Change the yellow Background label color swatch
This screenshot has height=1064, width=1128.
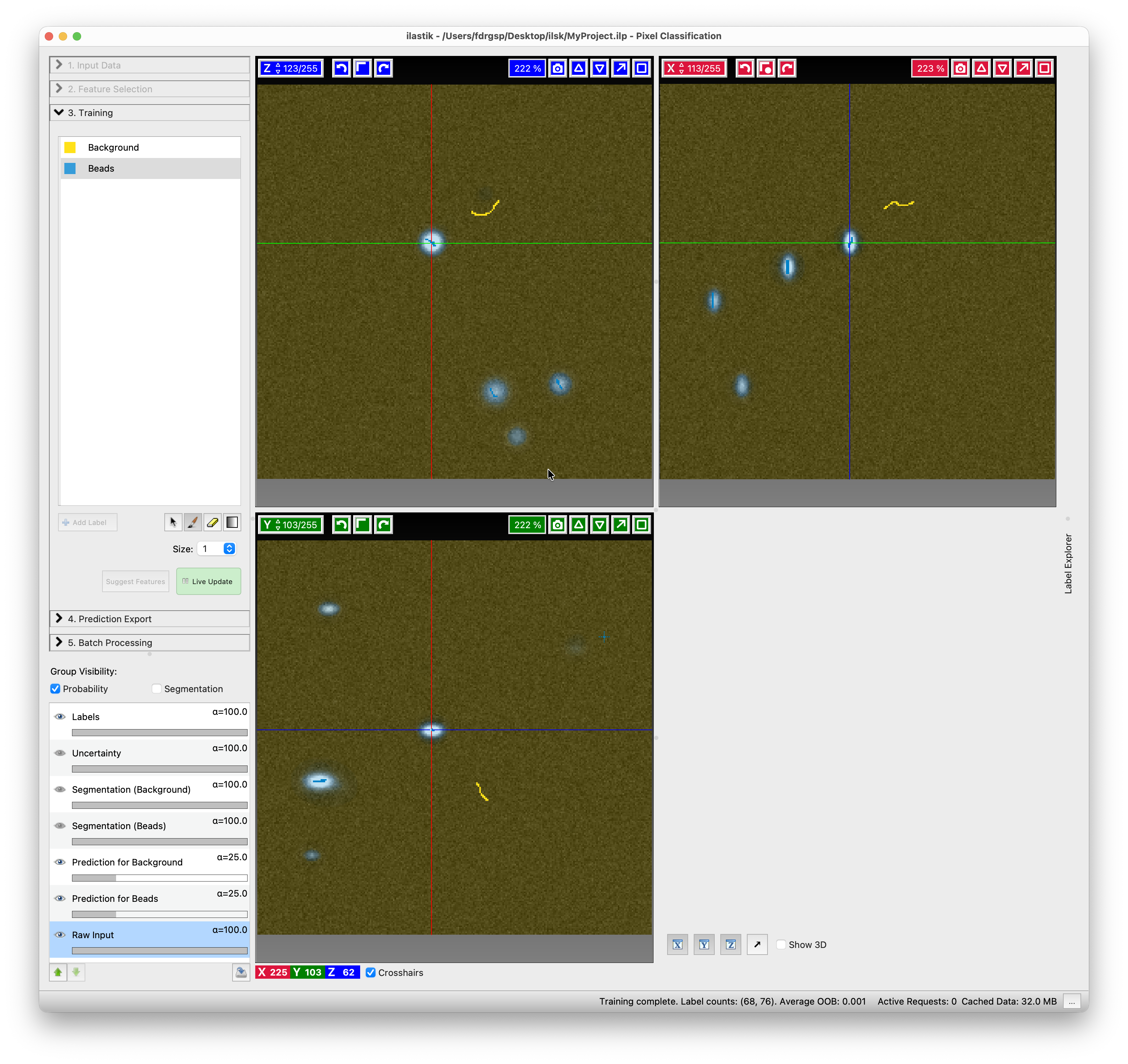click(70, 148)
